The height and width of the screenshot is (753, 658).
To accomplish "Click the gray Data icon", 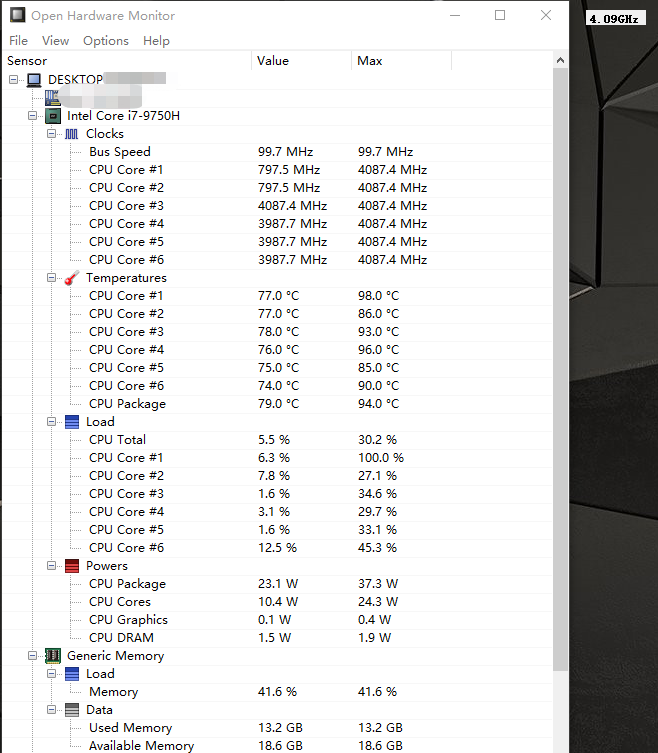I will [x=72, y=710].
